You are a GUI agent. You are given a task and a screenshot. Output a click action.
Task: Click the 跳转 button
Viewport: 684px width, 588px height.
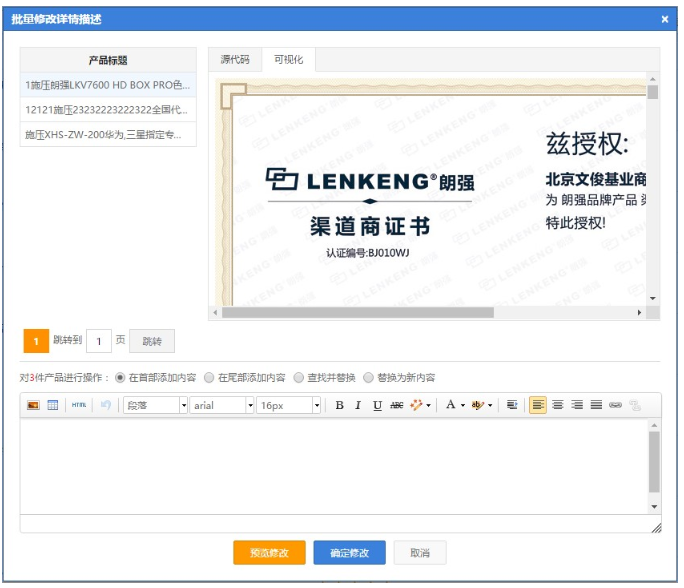[x=152, y=341]
